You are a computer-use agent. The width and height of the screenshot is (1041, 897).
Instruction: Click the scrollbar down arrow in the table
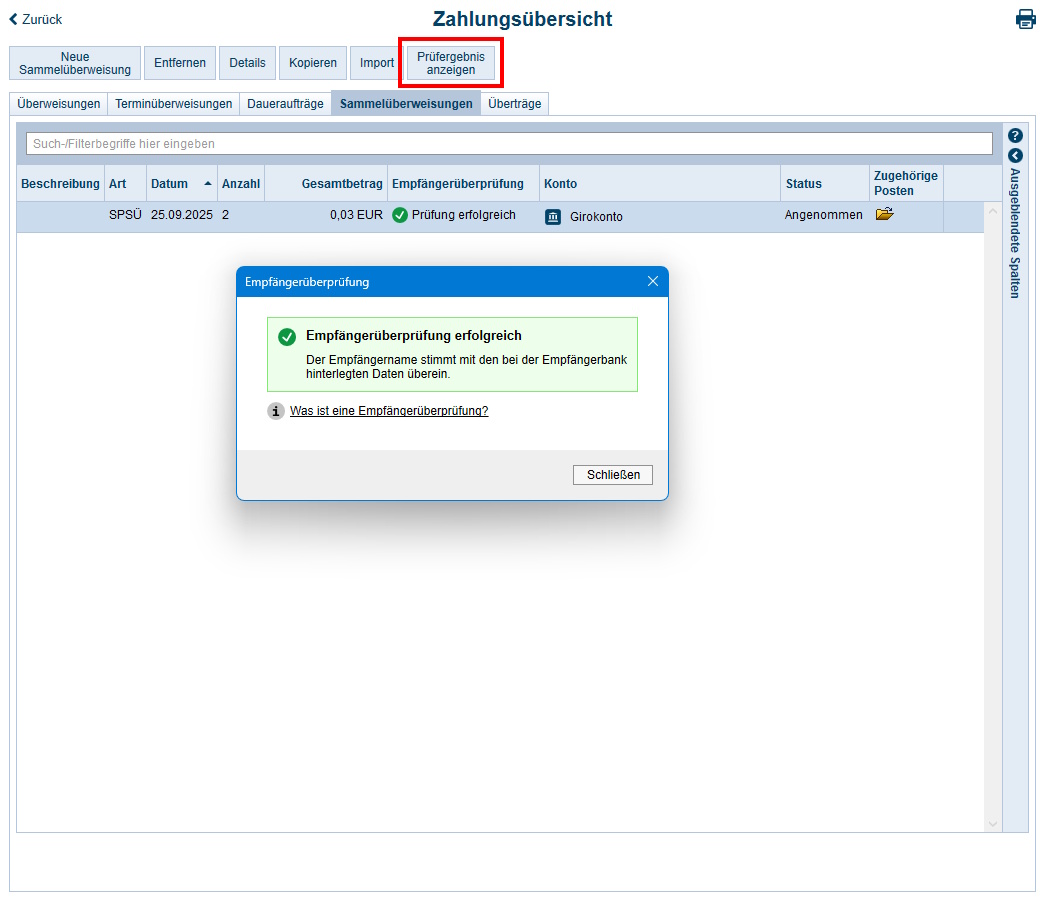pos(992,824)
